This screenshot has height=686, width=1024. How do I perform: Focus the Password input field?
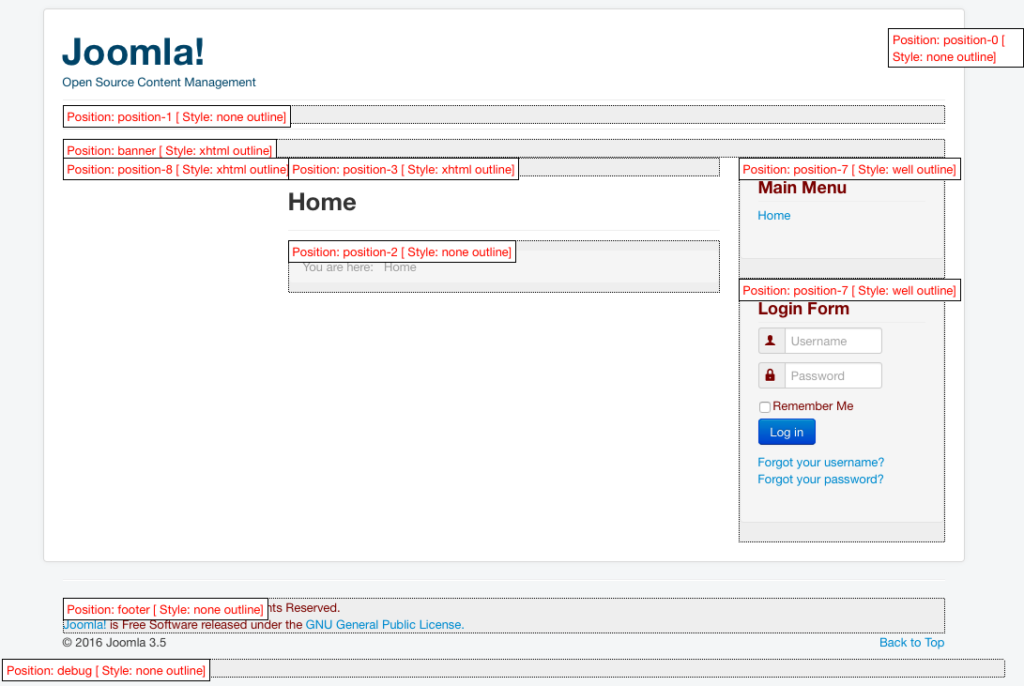(x=833, y=375)
